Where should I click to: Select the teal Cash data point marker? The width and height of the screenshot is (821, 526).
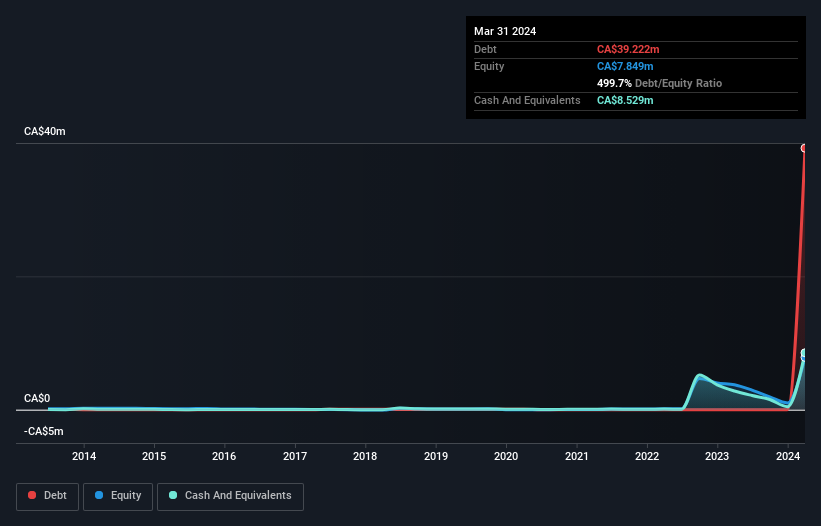pos(804,353)
